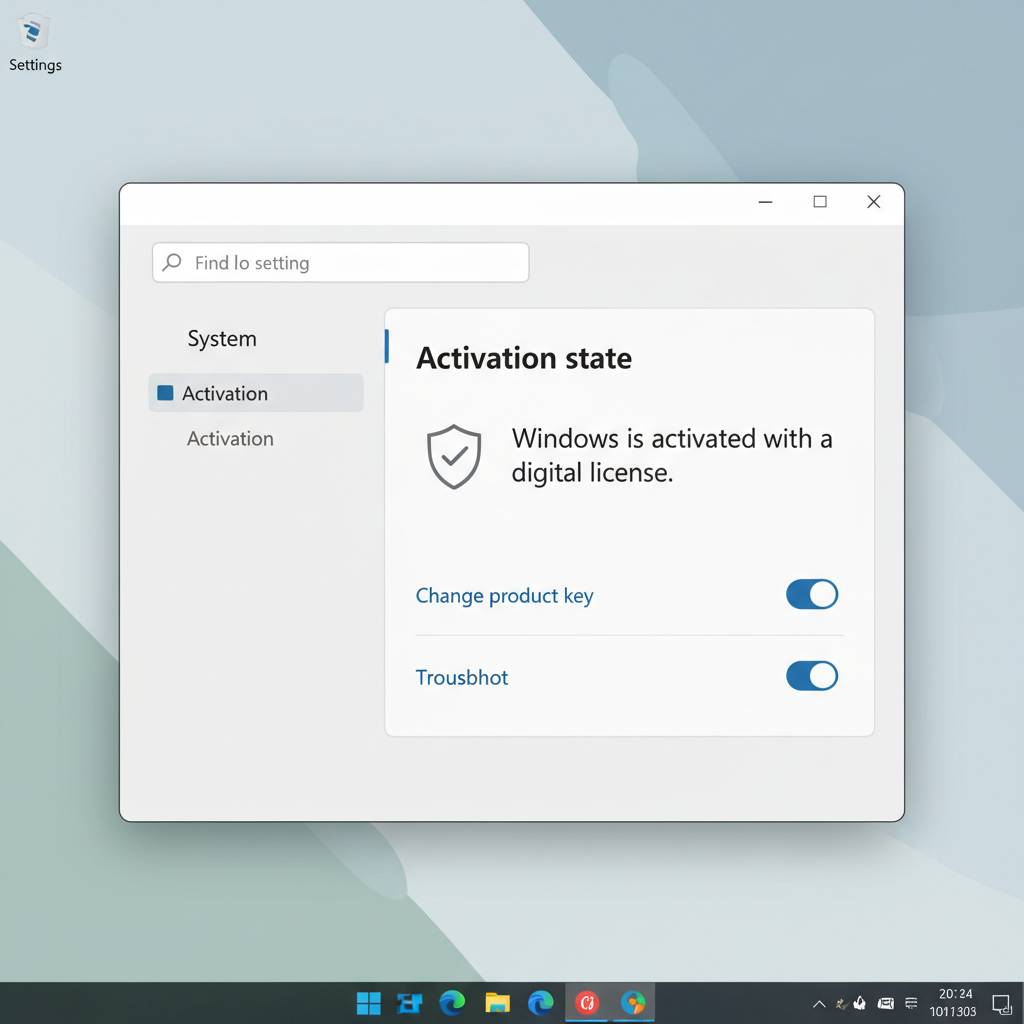Click the red circular app icon in taskbar
The width and height of the screenshot is (1024, 1024).
[588, 1003]
